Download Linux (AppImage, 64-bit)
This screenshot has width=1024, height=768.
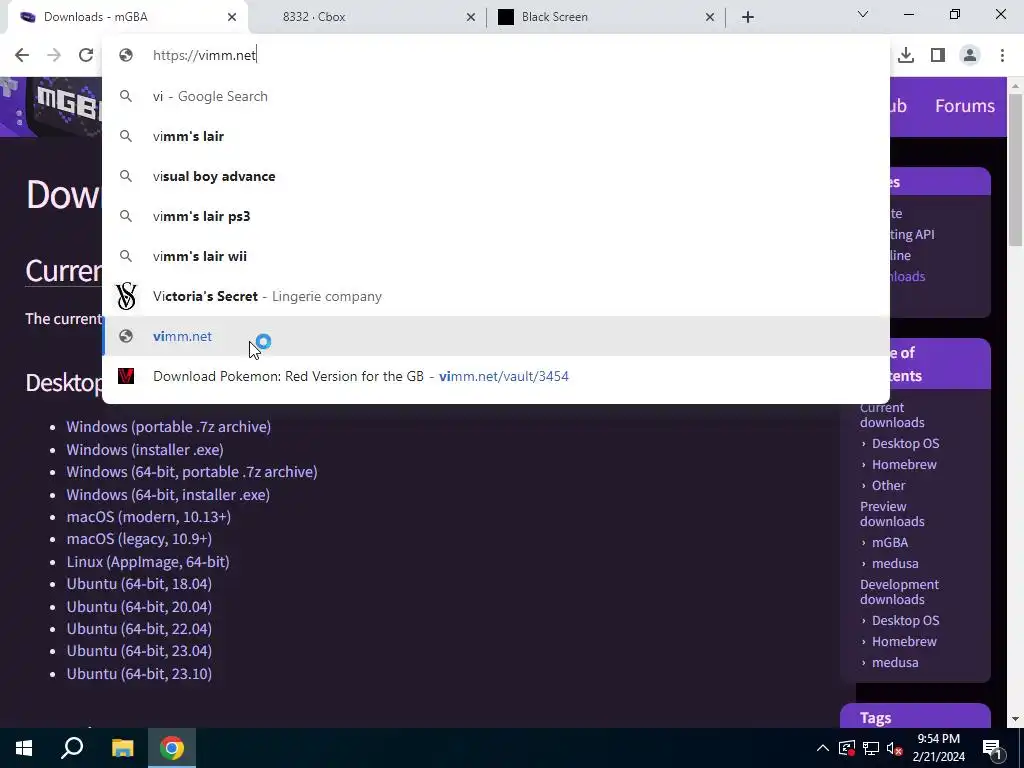[148, 562]
